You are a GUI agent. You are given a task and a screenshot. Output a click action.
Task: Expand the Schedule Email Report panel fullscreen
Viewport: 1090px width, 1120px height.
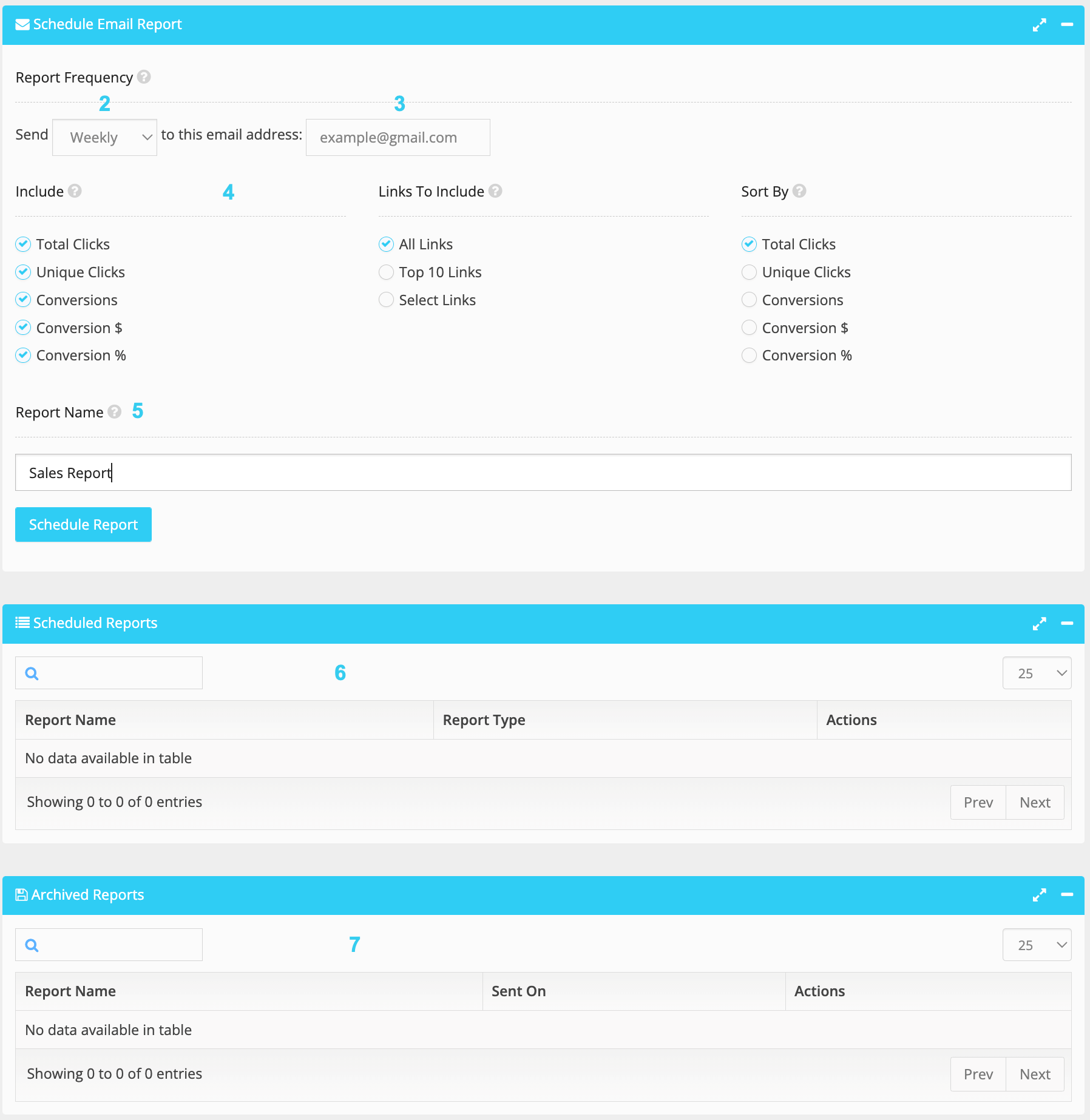pos(1039,25)
